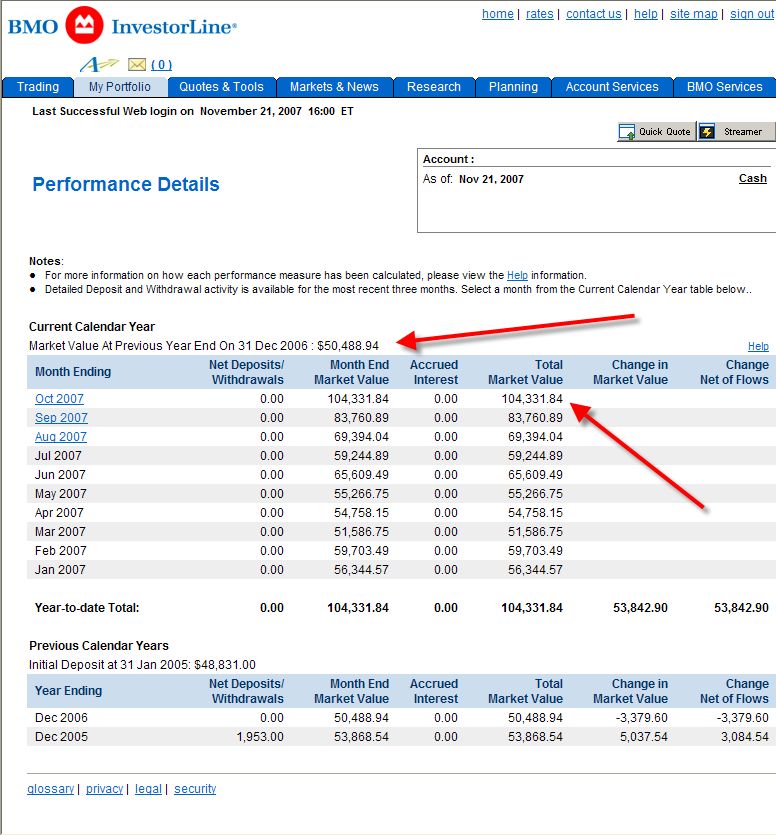Click the Cash account link
Viewport: 776px width, 835px height.
(x=753, y=178)
